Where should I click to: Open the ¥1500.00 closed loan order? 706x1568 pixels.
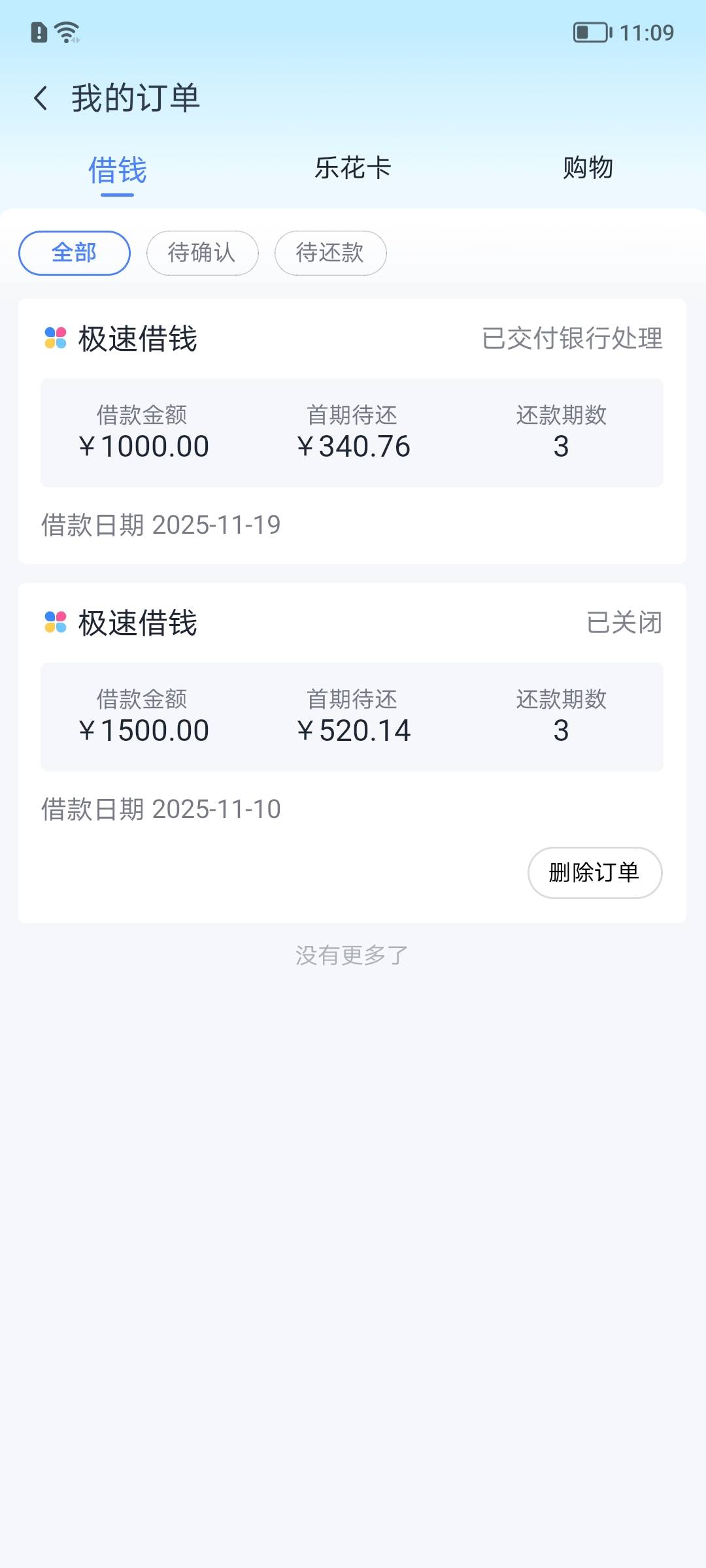tap(352, 717)
